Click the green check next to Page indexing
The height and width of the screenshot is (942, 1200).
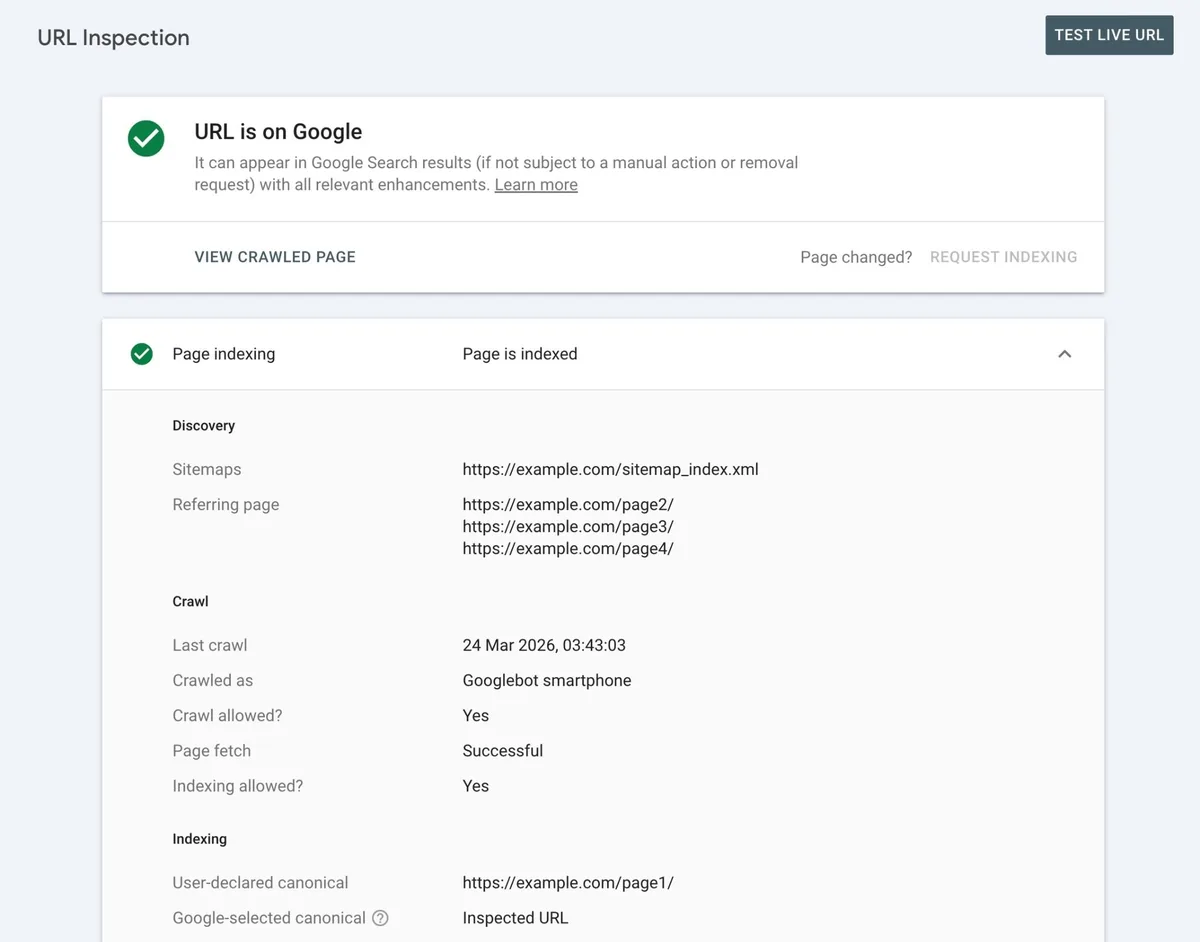coord(142,354)
